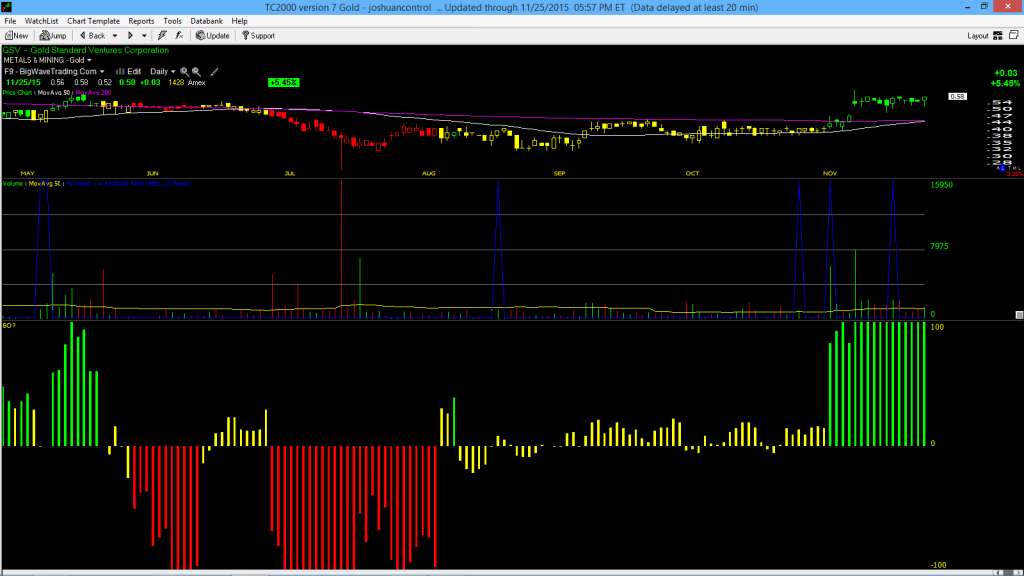Open the Databank menu
The image size is (1024, 576).
point(206,21)
